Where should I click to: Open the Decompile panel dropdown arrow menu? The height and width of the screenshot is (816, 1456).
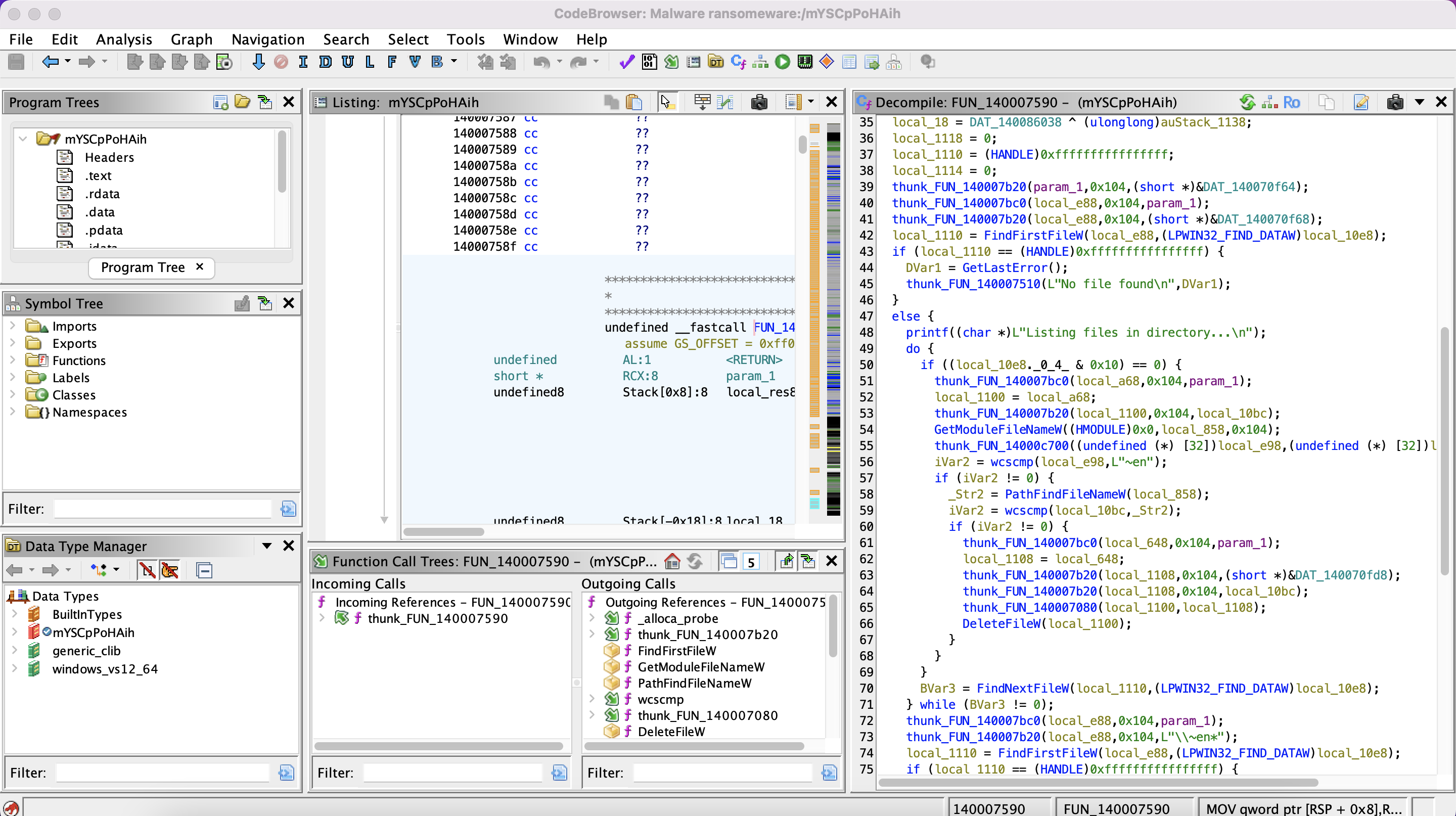click(1419, 102)
